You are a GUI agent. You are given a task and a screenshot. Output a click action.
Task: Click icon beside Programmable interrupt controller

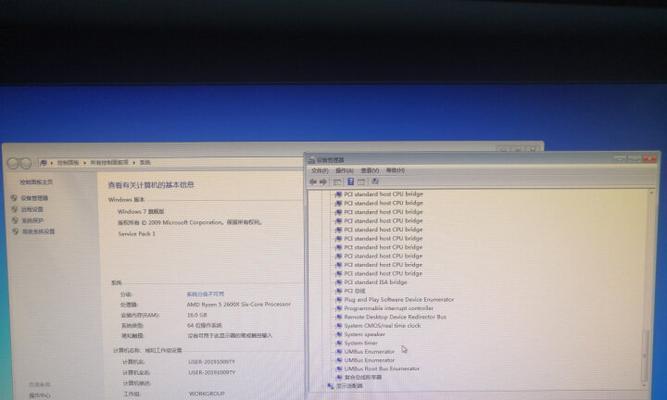pyautogui.click(x=339, y=308)
